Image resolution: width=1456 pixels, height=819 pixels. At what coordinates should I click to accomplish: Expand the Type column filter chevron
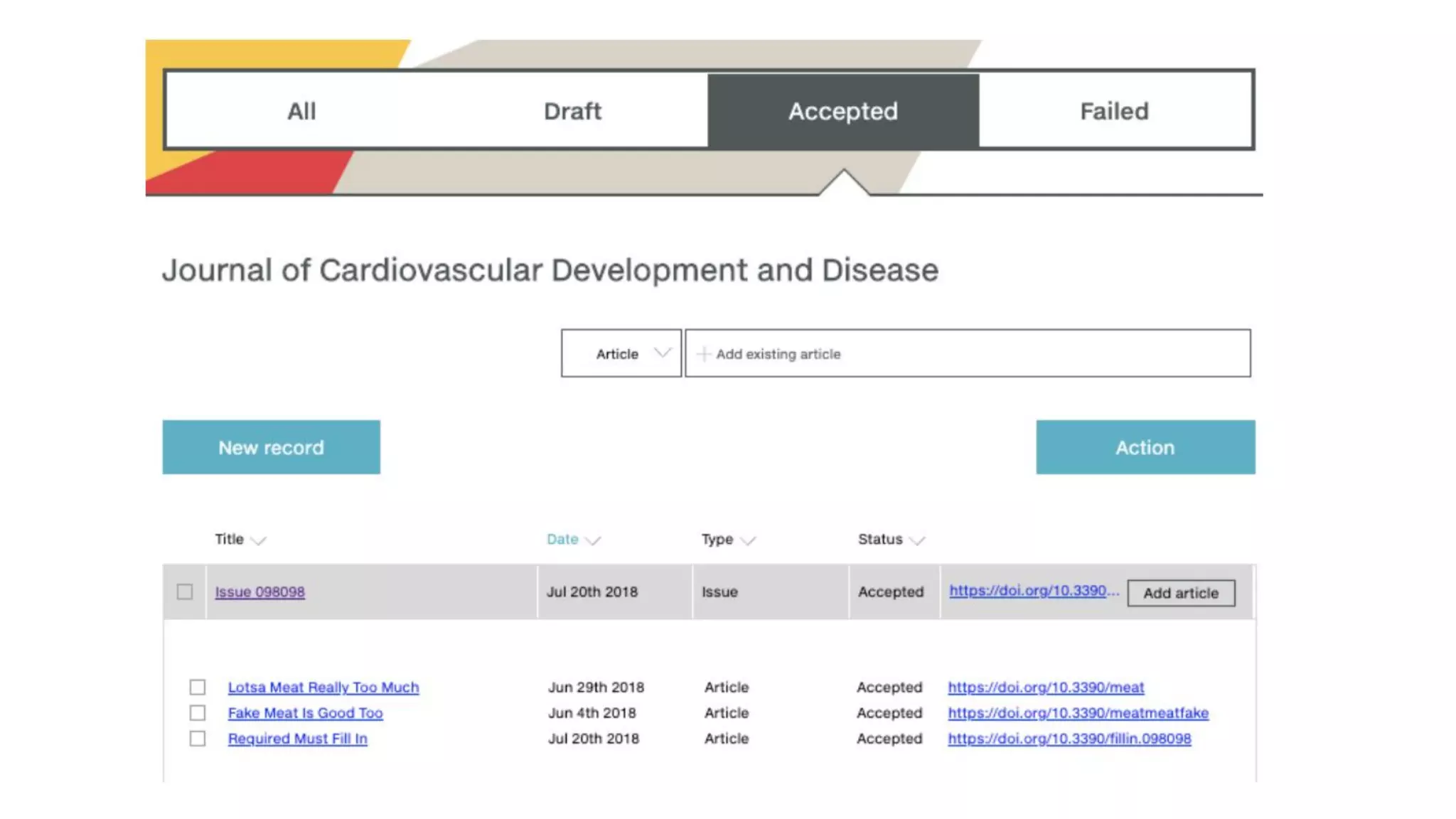coord(748,540)
